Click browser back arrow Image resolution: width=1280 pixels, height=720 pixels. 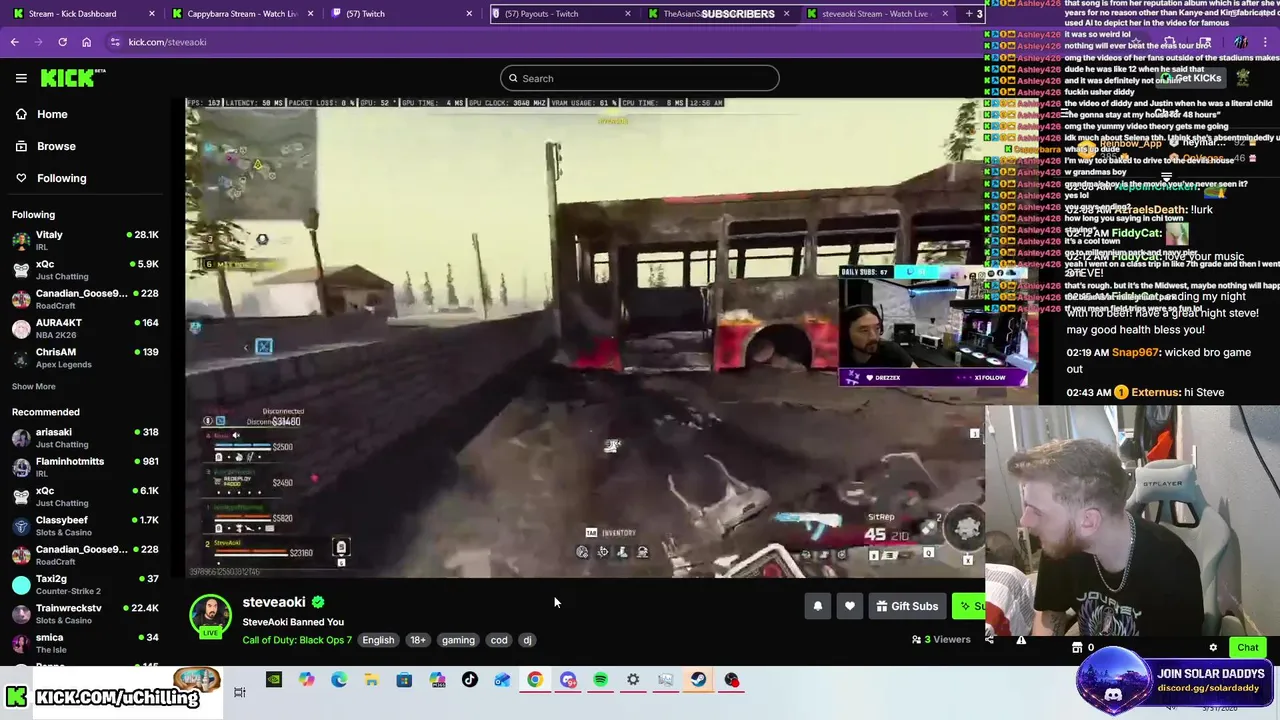coord(15,42)
